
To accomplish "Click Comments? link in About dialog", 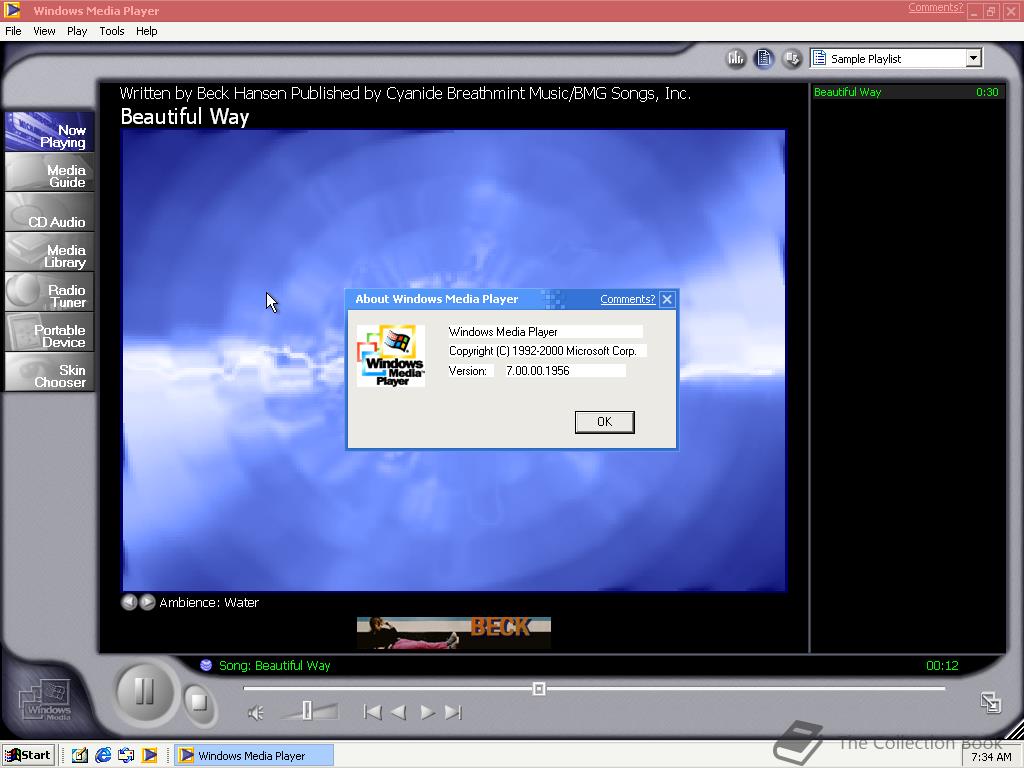I will 627,299.
